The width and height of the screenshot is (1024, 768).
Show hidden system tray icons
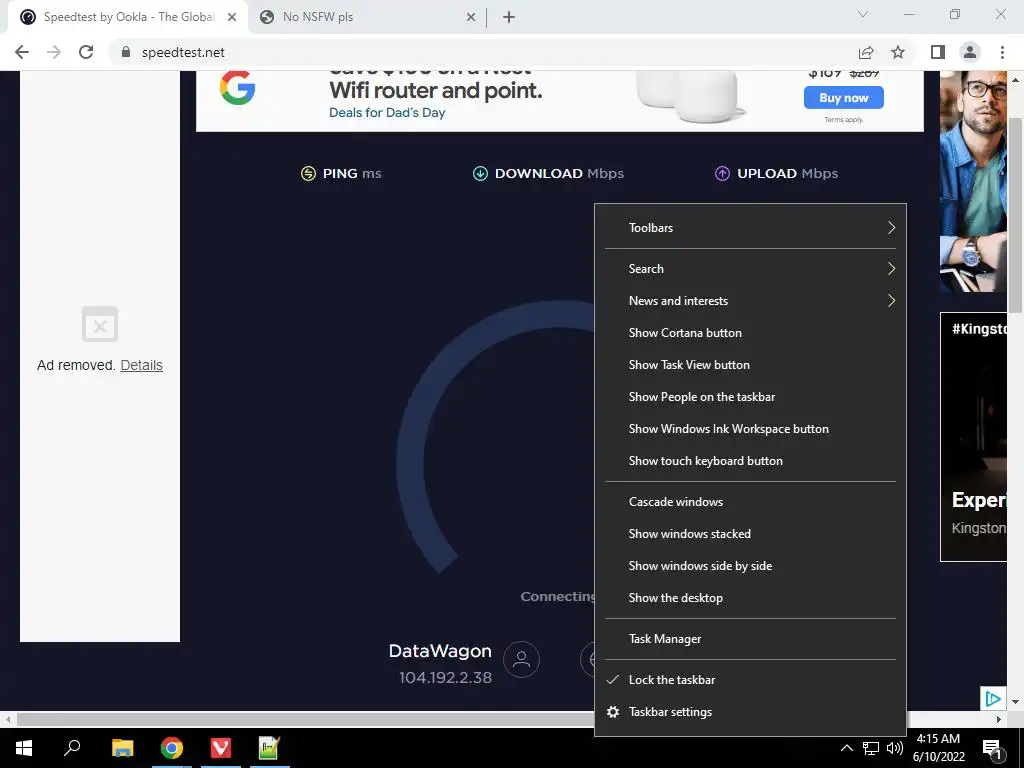846,748
